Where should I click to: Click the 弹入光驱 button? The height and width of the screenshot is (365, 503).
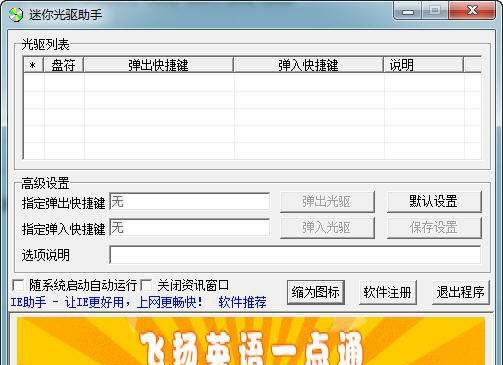[x=327, y=228]
